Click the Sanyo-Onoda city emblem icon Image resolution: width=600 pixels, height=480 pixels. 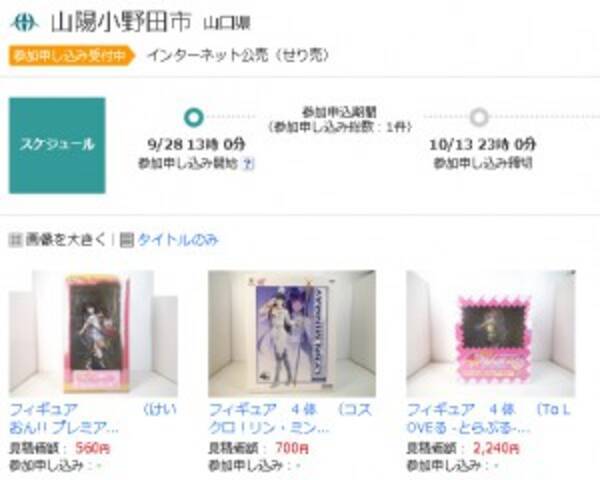[24, 22]
